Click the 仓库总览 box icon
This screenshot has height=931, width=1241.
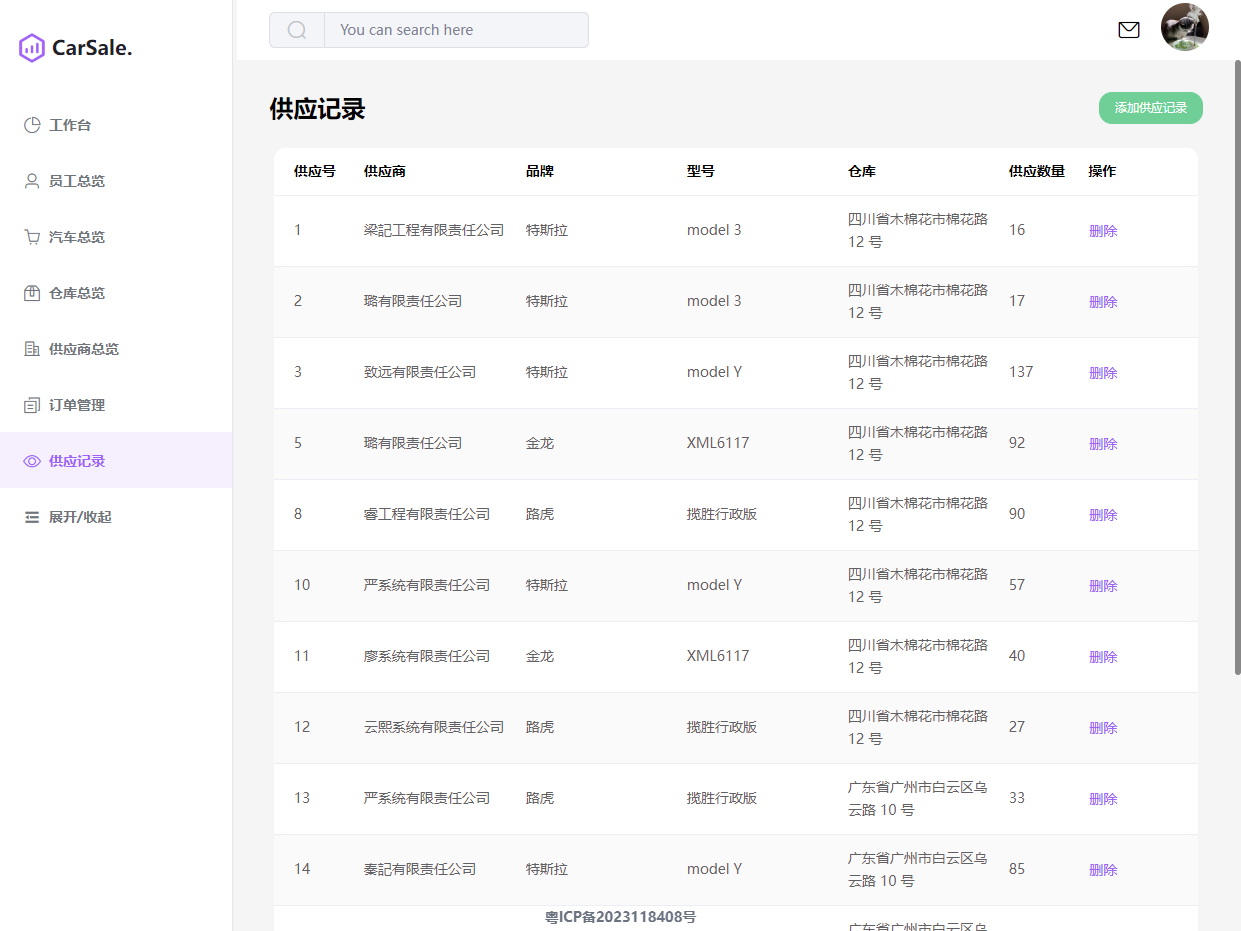click(32, 293)
